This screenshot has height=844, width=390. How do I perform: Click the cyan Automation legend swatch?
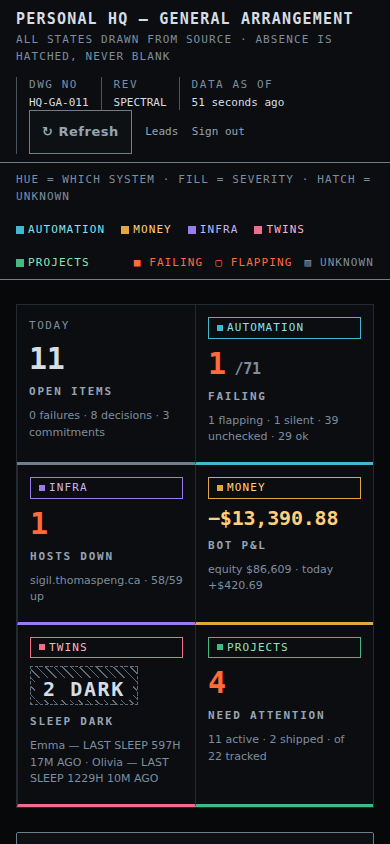[20, 230]
